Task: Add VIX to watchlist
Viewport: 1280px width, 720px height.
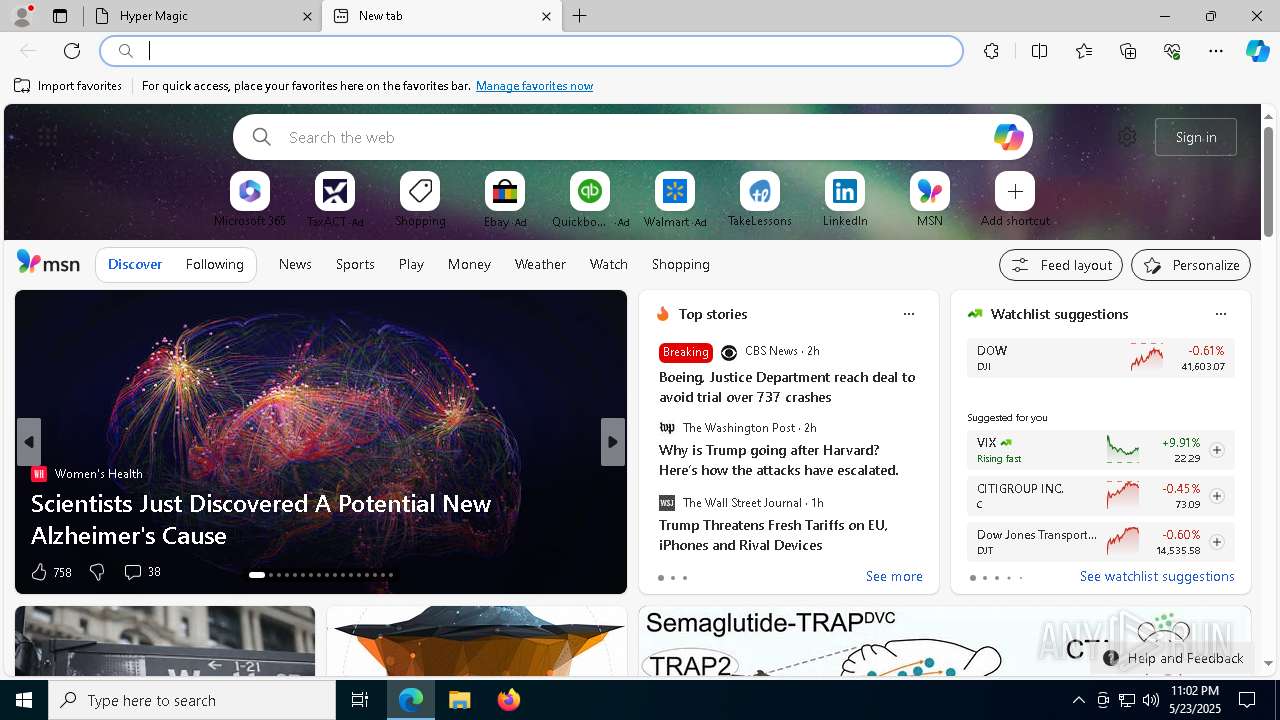Action: (x=1217, y=450)
